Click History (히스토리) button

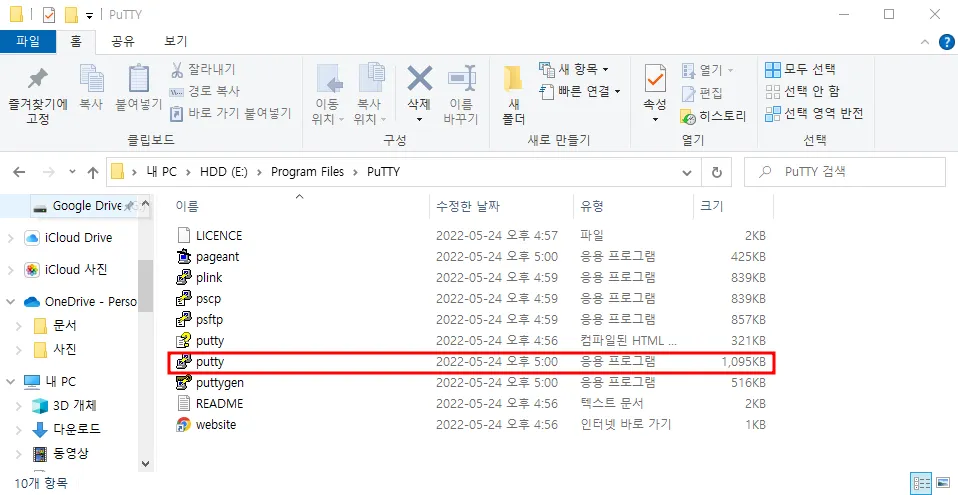(x=714, y=116)
